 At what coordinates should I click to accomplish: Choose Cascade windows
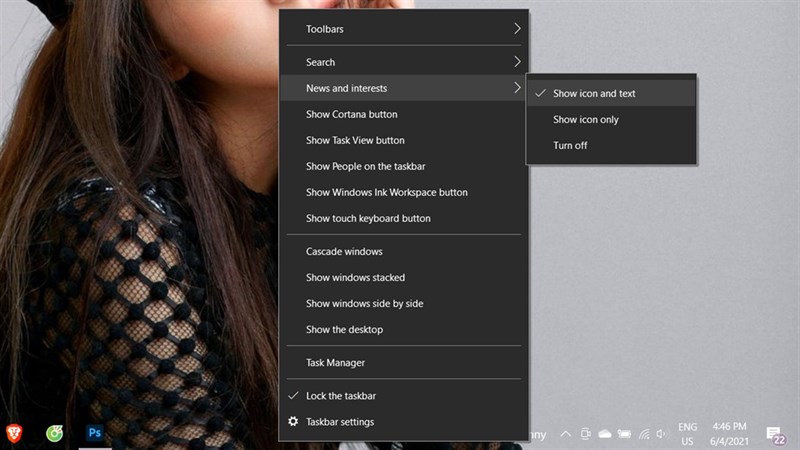404,252
